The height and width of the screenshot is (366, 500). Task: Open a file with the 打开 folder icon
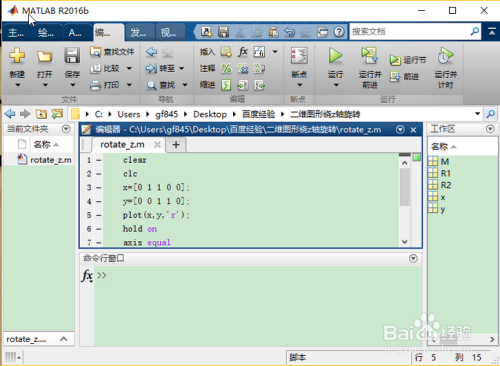[x=44, y=56]
